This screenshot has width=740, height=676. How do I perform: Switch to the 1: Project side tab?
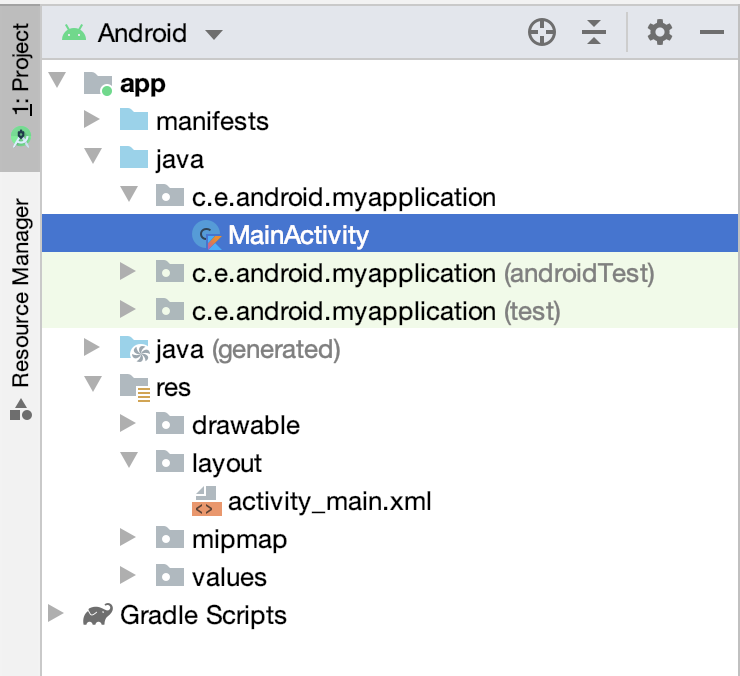pos(21,86)
